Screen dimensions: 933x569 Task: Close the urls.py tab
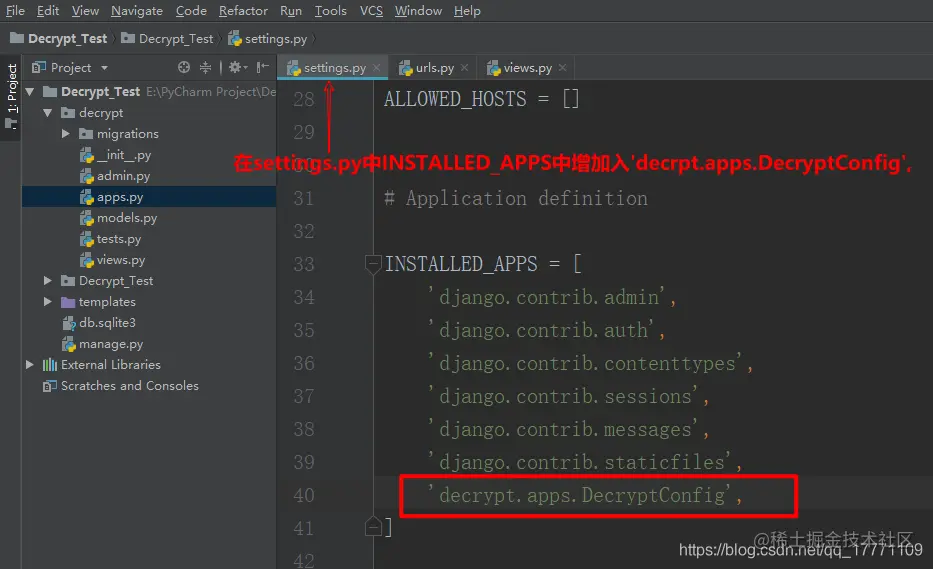(465, 68)
